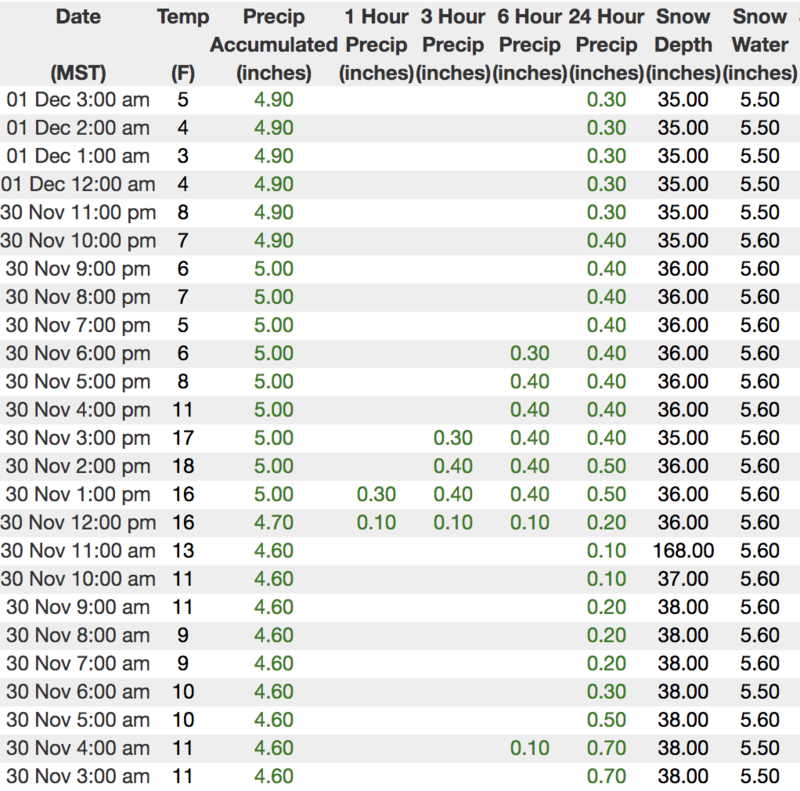This screenshot has height=791, width=800.
Task: Select the temperature value 17
Action: coord(183,438)
